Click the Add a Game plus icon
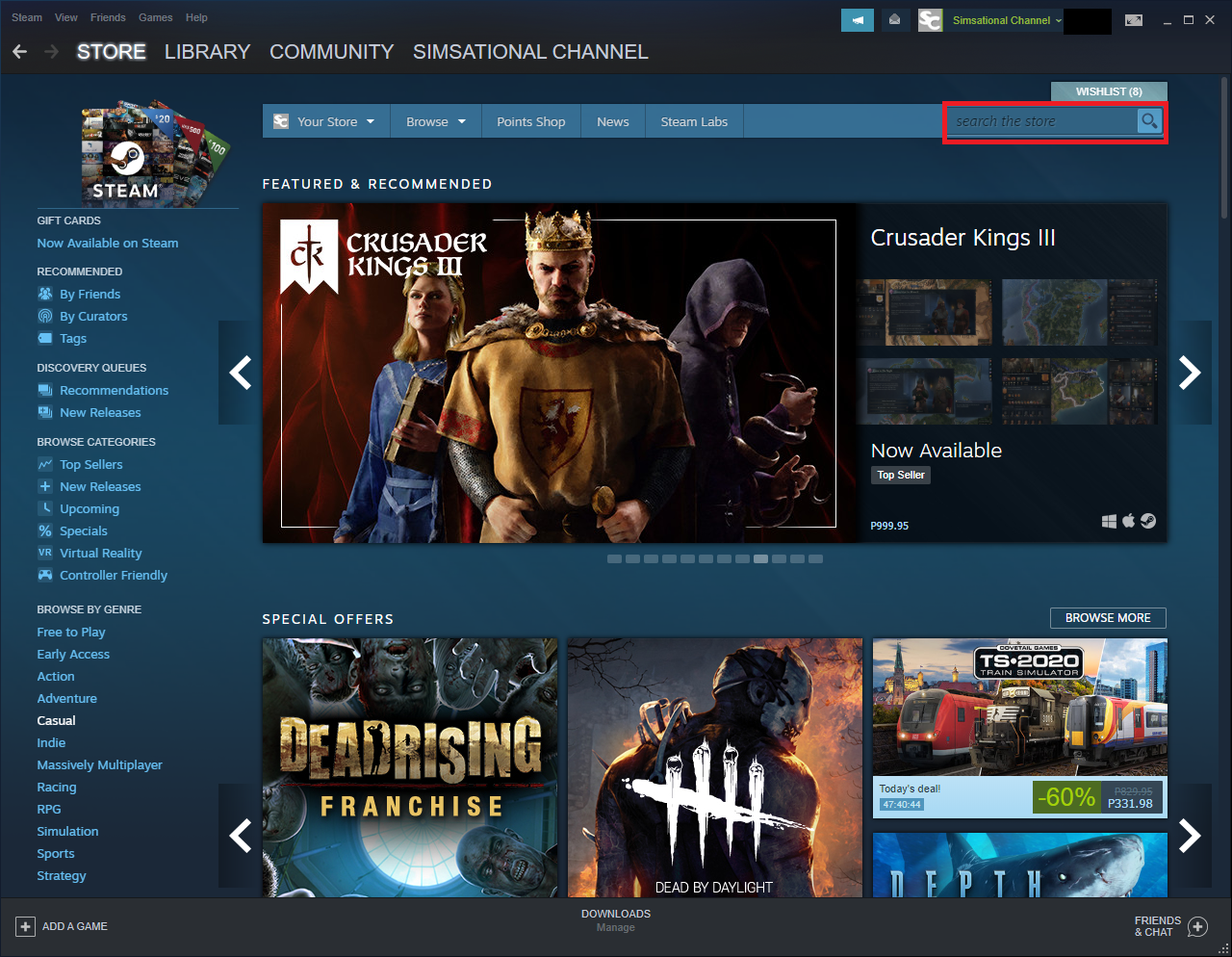1232x957 pixels. click(26, 926)
